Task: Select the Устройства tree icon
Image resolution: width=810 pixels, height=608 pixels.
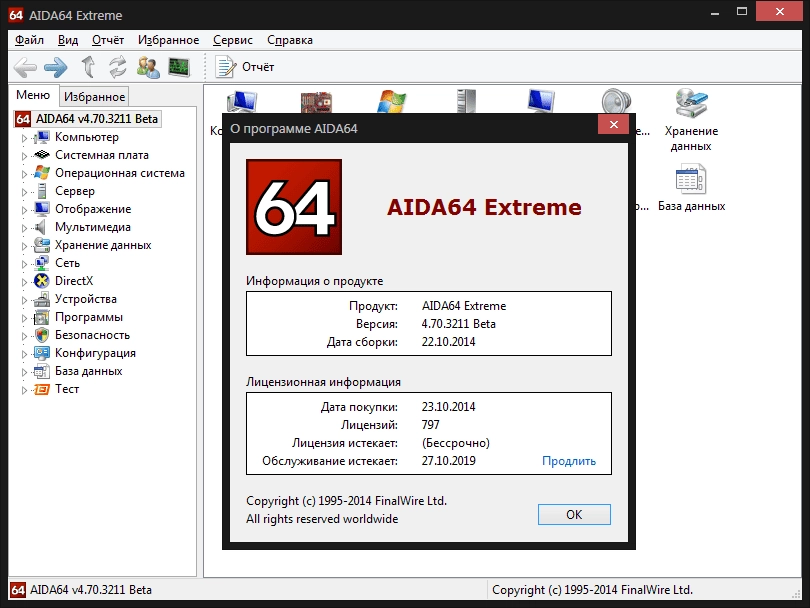Action: point(41,299)
